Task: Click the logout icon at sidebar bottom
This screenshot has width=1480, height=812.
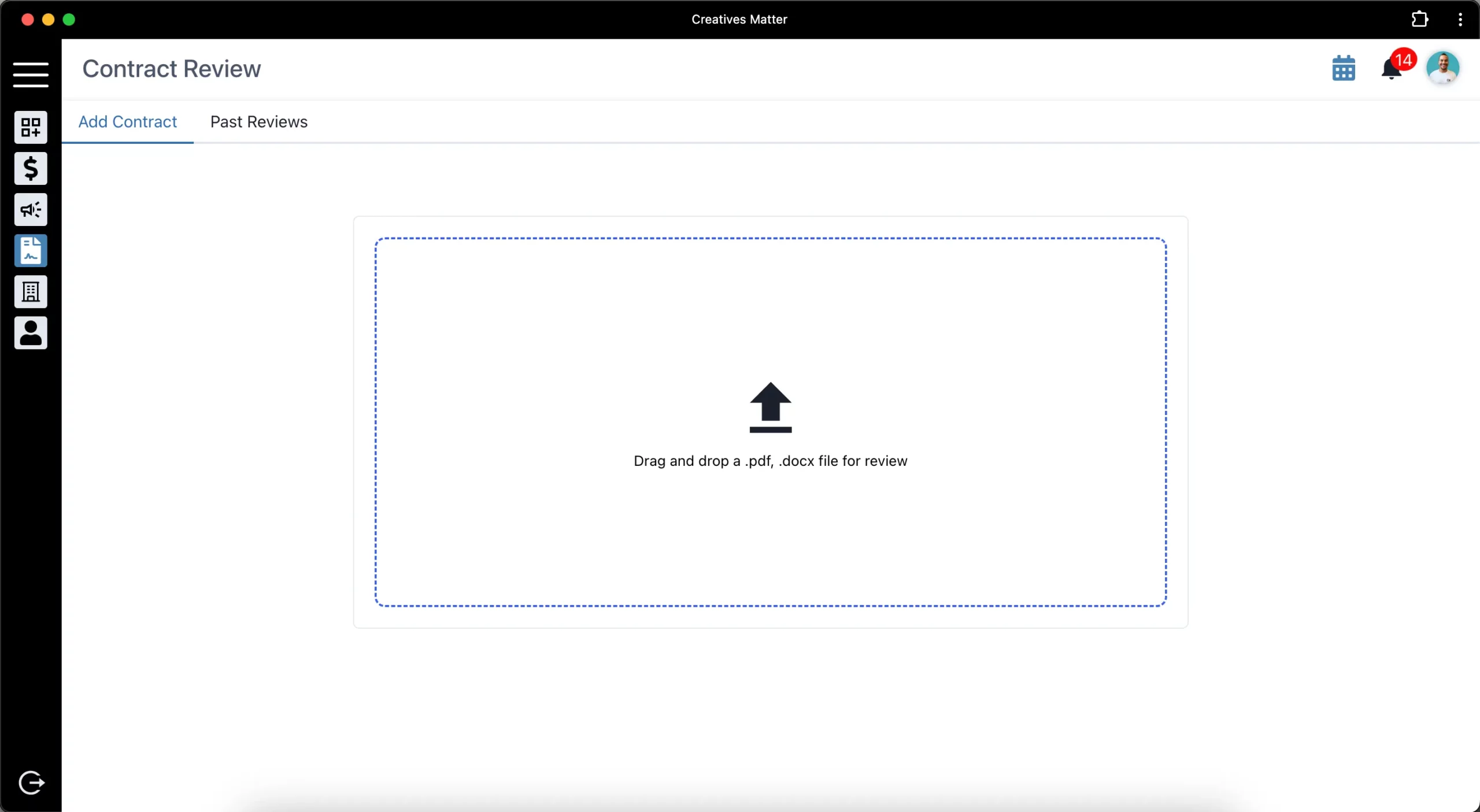Action: [x=31, y=783]
